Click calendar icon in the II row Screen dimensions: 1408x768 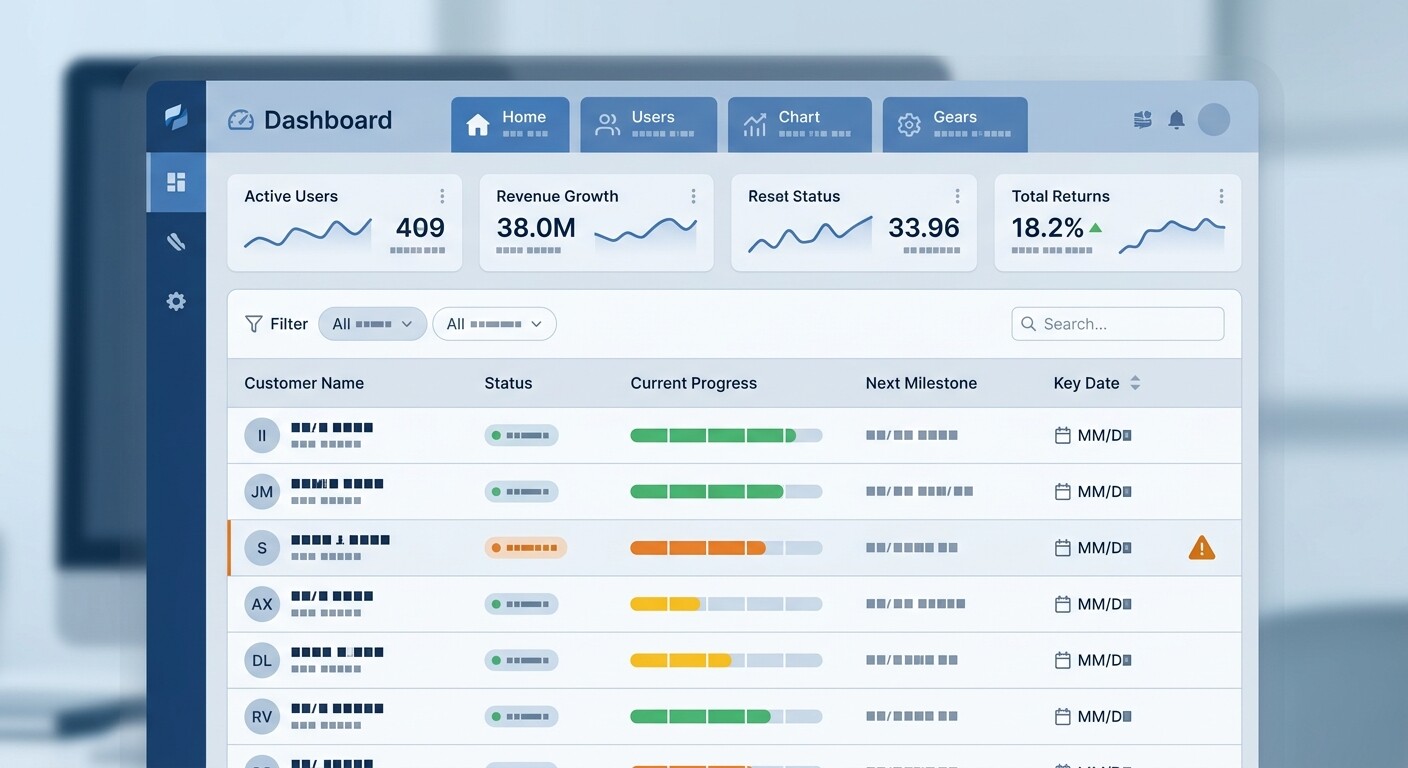coord(1063,435)
